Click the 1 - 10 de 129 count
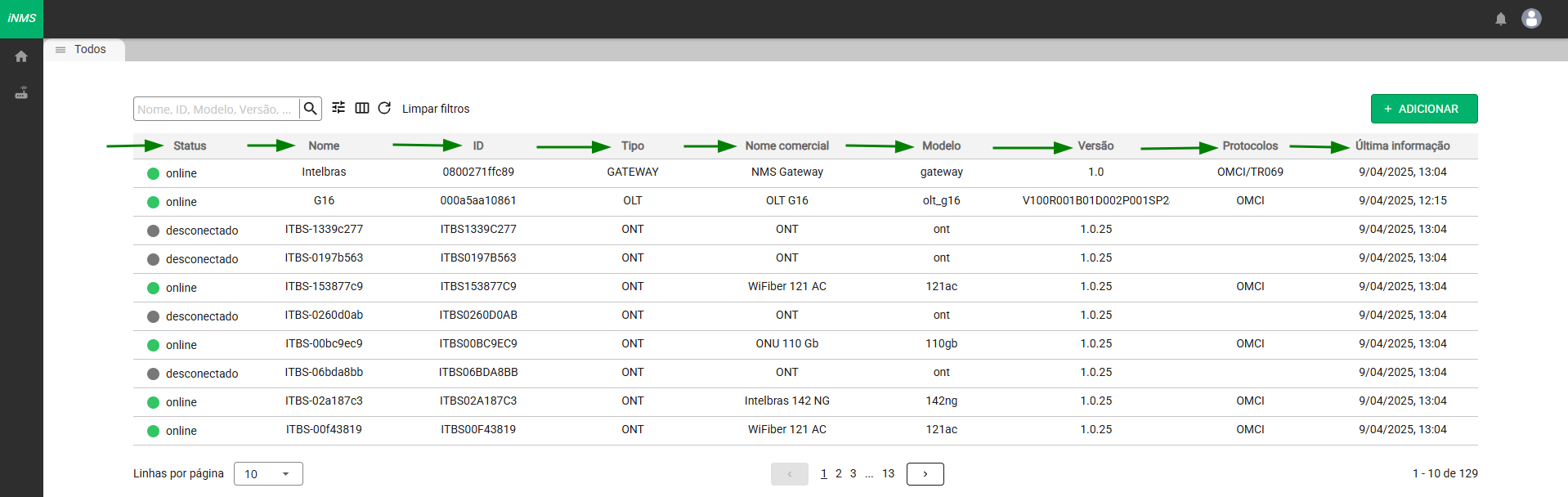The width and height of the screenshot is (1568, 497). coord(1445,473)
